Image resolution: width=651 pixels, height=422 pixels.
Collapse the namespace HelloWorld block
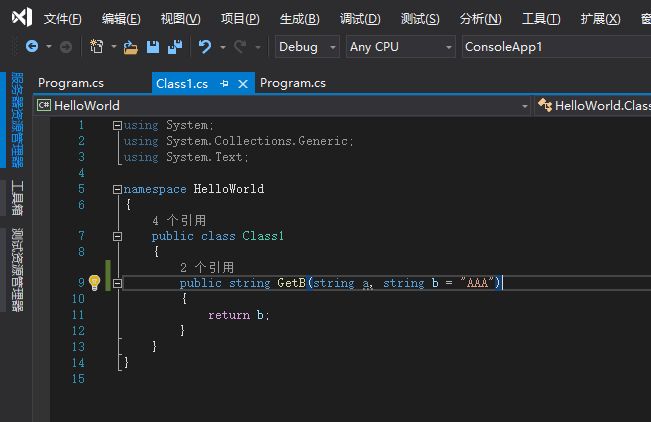(117, 189)
